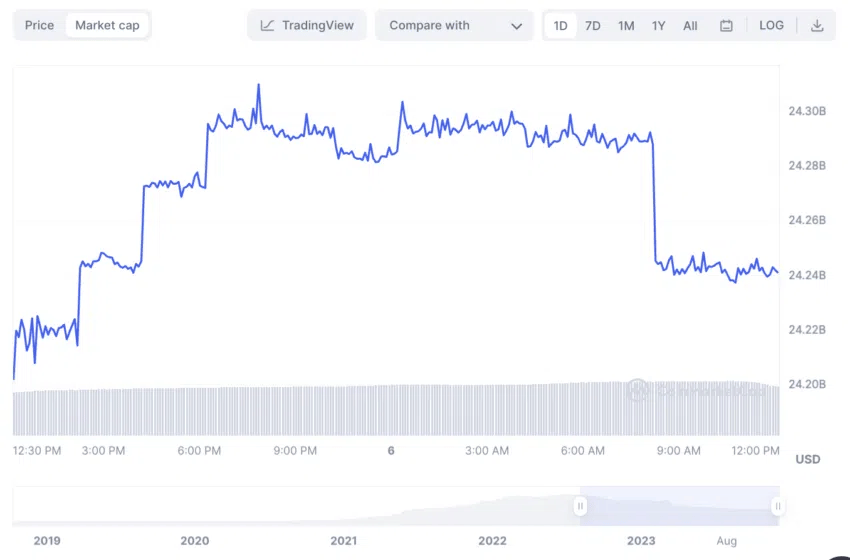The height and width of the screenshot is (560, 850).
Task: Select the 1D time range
Action: (560, 25)
